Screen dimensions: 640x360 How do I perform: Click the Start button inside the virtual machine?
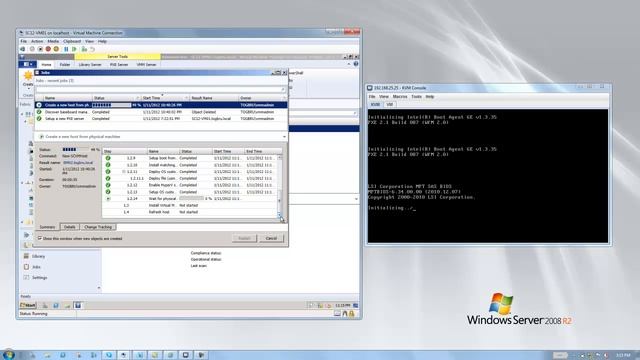pyautogui.click(x=28, y=305)
